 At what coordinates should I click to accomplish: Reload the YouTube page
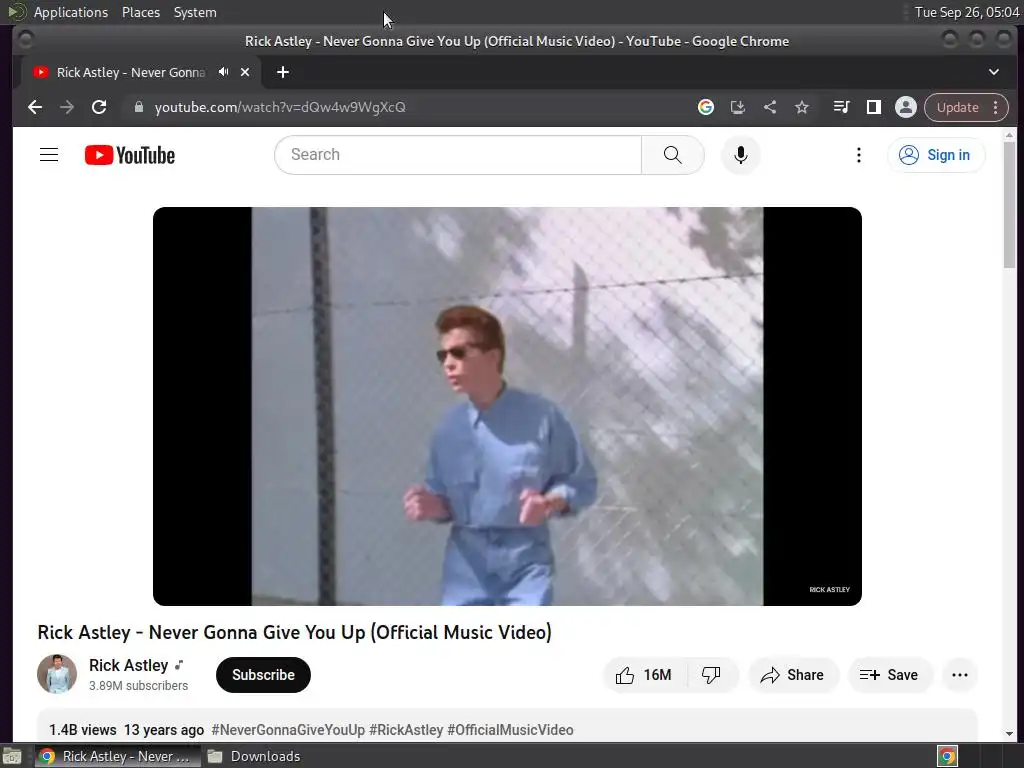(x=99, y=107)
